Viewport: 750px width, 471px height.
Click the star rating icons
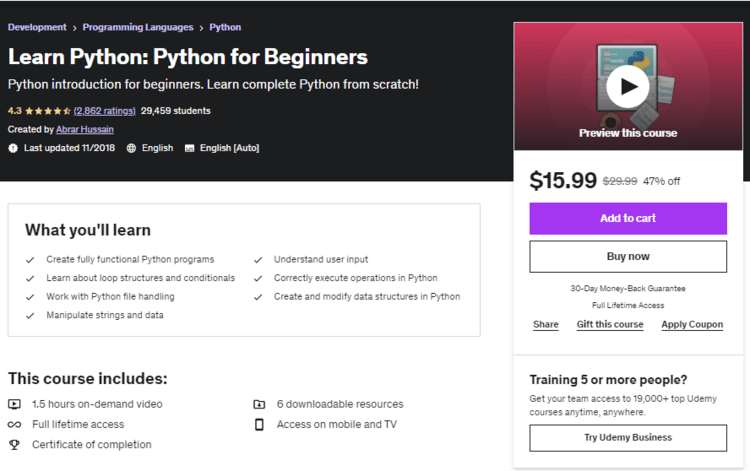coord(48,111)
